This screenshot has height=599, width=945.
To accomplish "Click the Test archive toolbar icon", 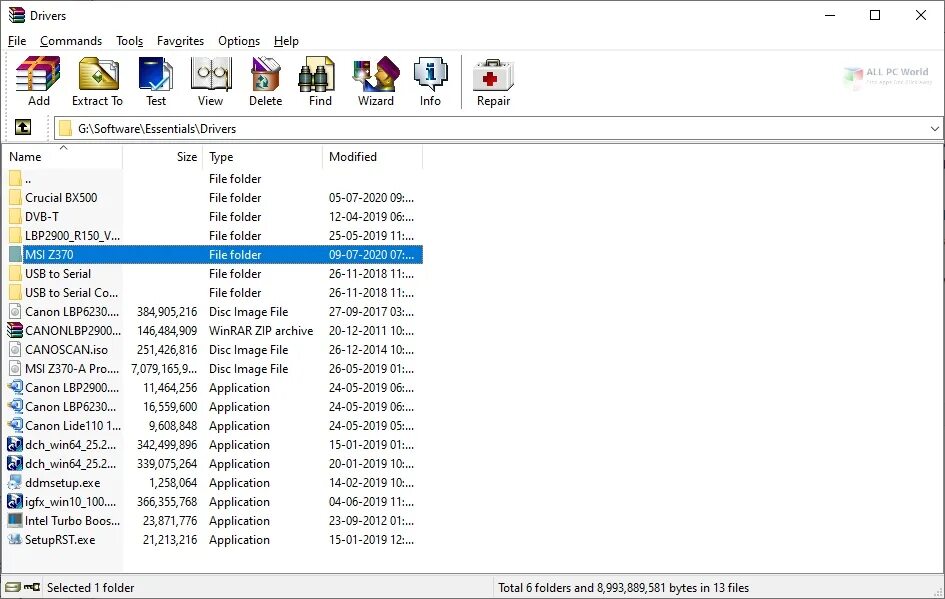I will (155, 75).
